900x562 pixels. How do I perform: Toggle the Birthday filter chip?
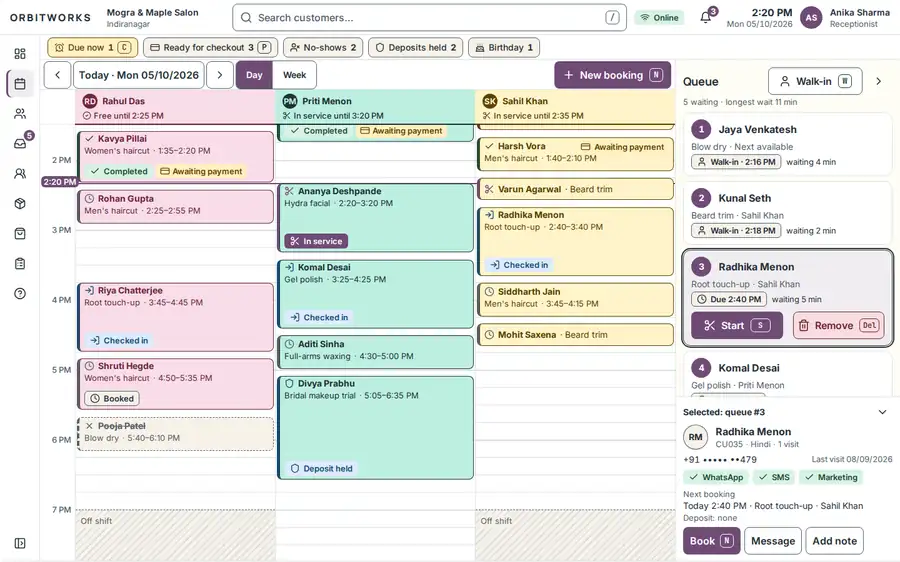(504, 48)
